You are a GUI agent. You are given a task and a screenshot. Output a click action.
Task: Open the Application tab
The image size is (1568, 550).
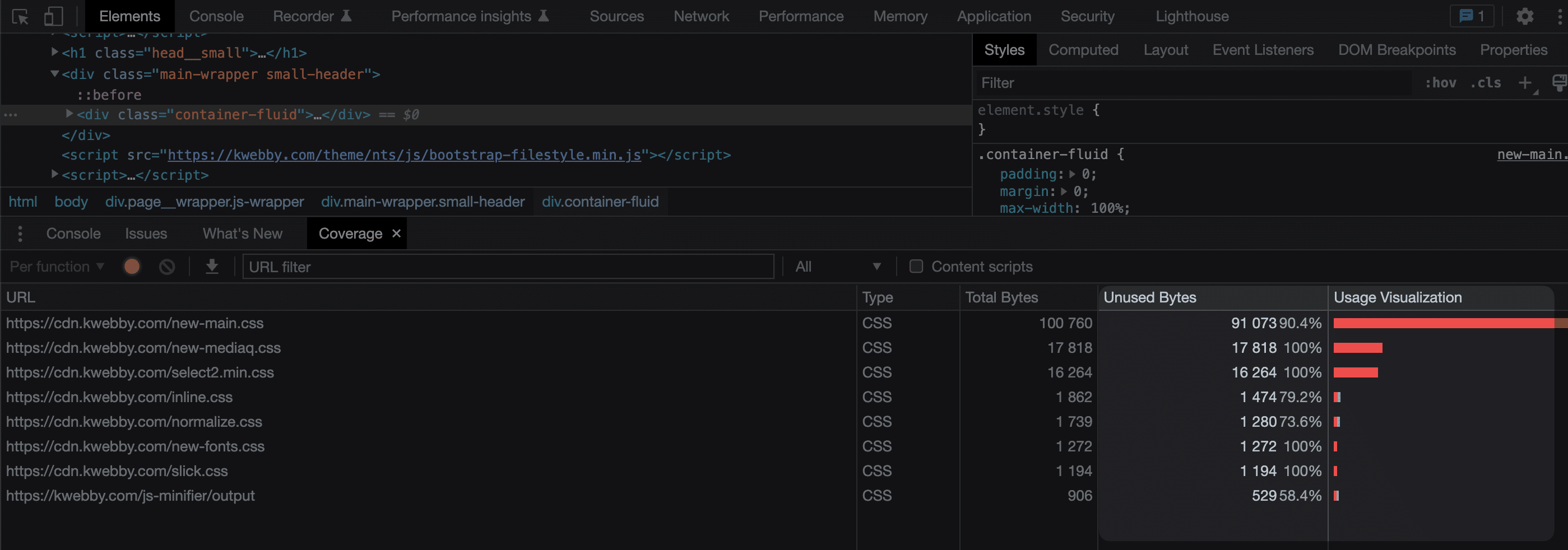(x=994, y=16)
